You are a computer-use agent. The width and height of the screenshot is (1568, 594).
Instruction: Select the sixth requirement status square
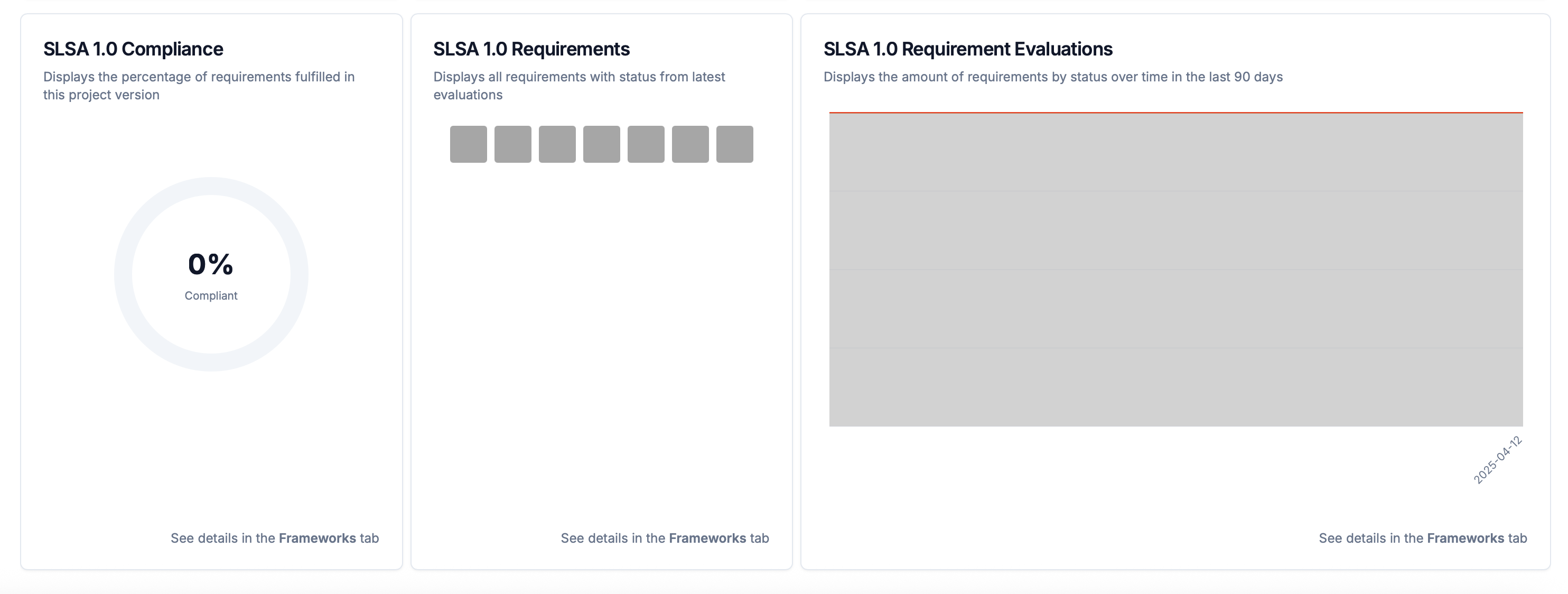click(x=690, y=144)
